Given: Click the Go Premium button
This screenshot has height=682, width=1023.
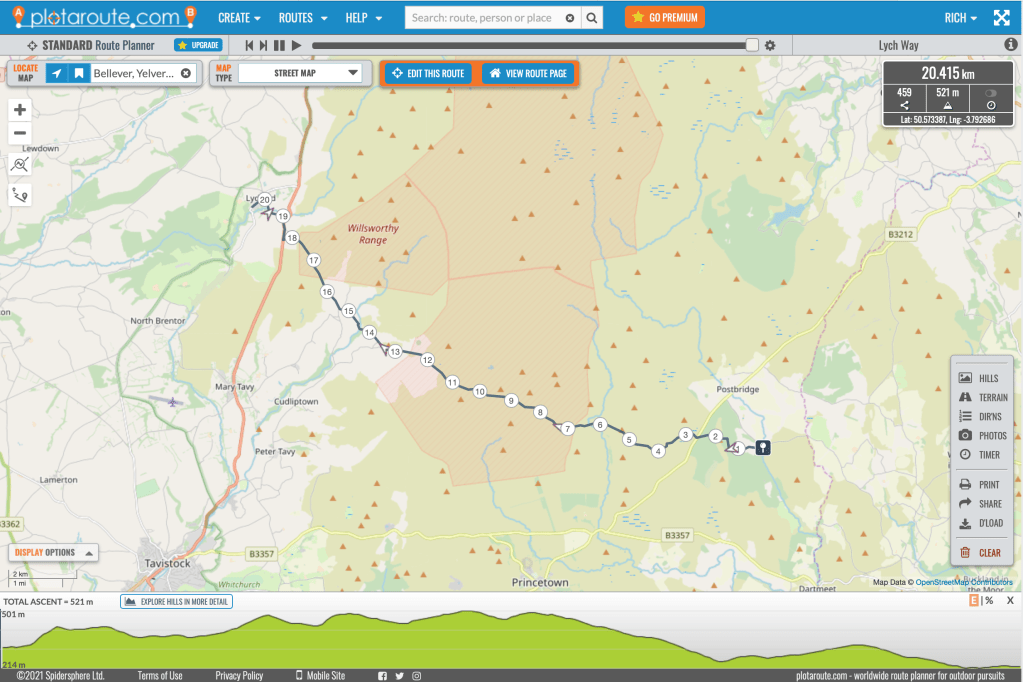Looking at the screenshot, I should 664,17.
